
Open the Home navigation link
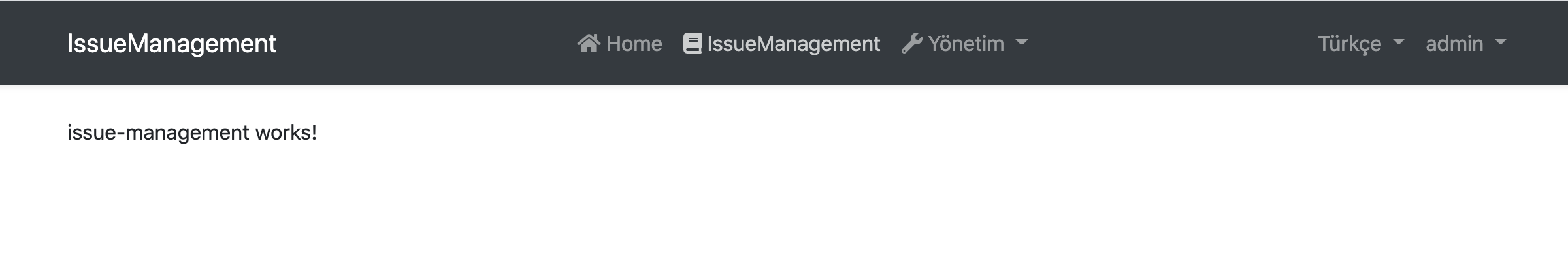click(634, 44)
